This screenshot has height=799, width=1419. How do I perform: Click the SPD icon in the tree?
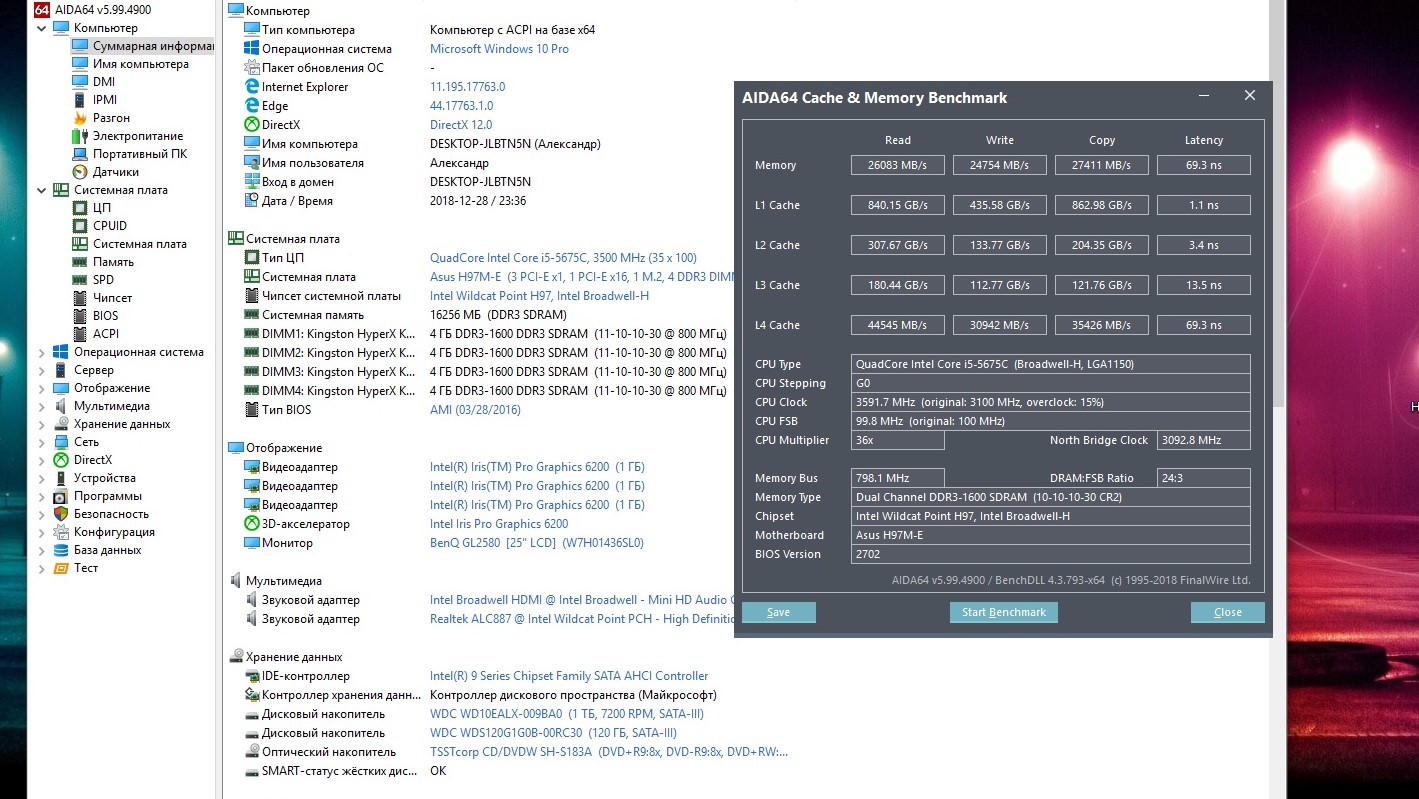tap(80, 280)
